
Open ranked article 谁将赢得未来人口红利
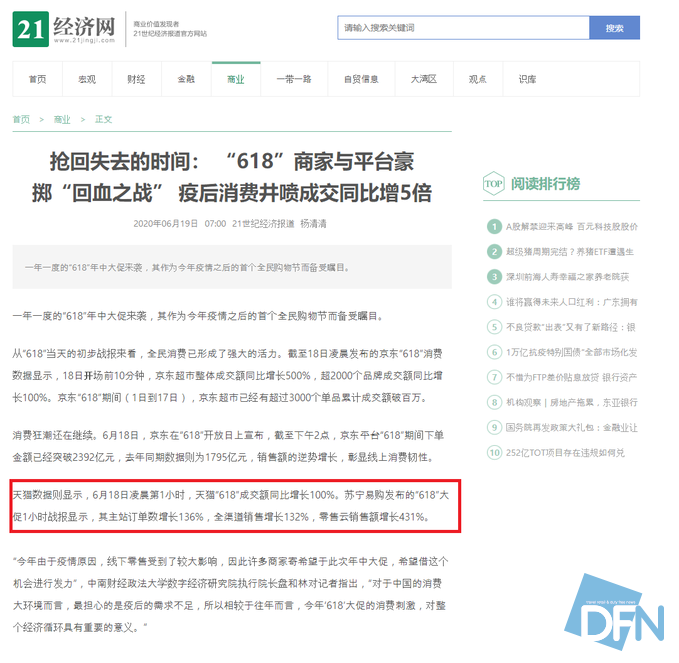click(572, 302)
